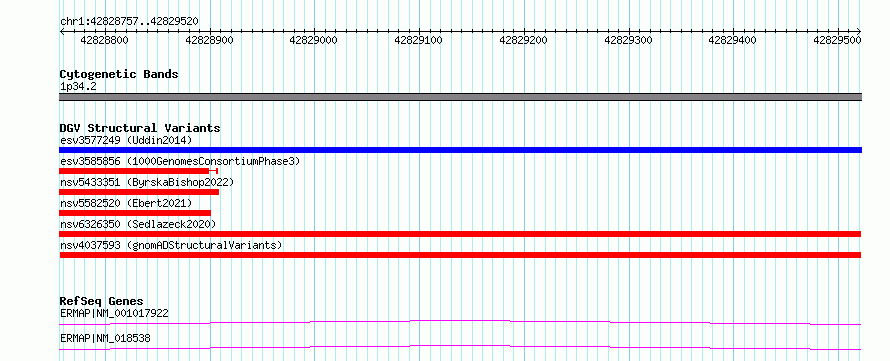890x361 pixels.
Task: Click ruler position label 42829300
Action: pos(628,40)
